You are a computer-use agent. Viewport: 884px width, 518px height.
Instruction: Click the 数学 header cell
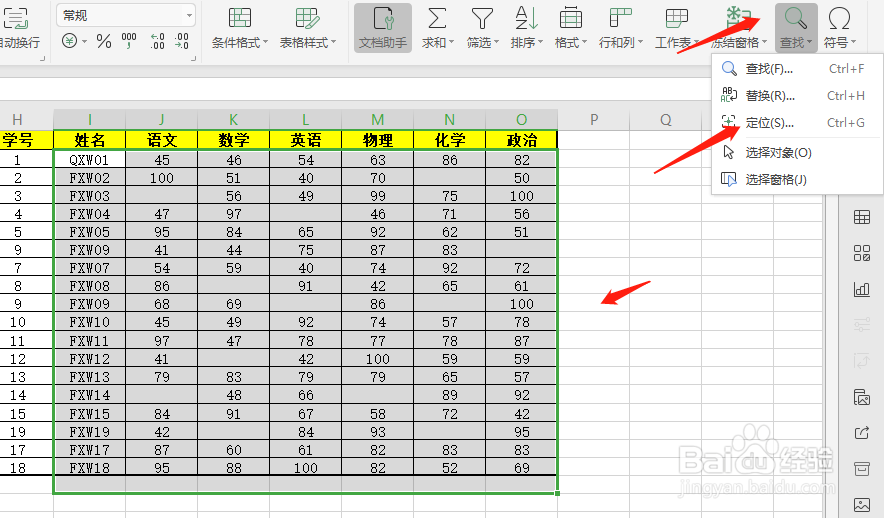(234, 140)
